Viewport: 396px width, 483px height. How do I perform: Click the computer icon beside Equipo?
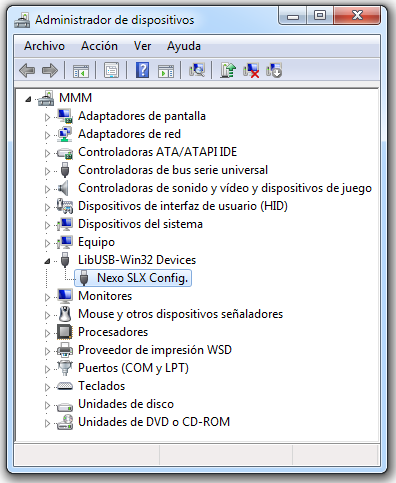pos(65,242)
